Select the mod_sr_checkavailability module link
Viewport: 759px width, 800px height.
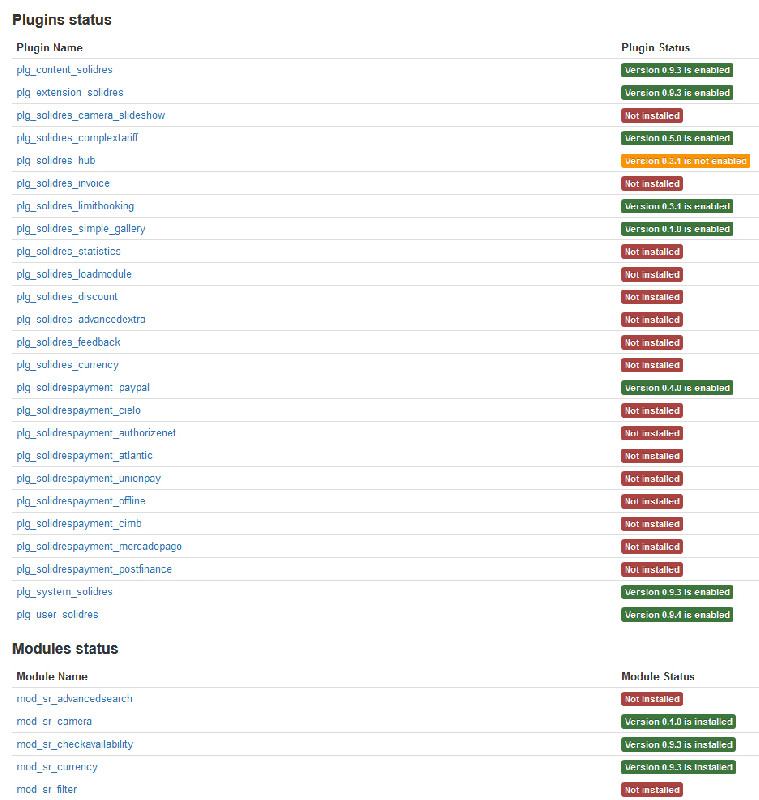pos(74,744)
